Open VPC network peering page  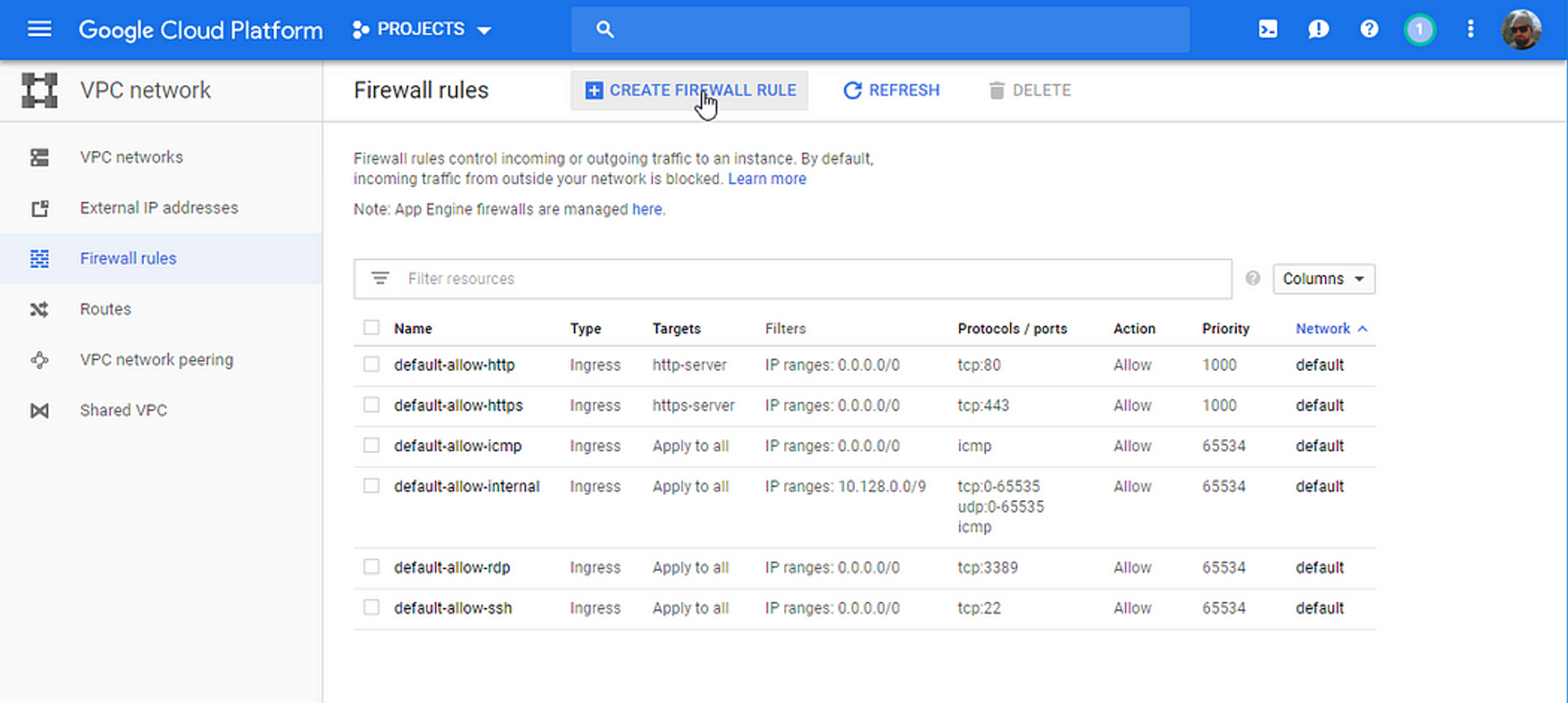pos(157,360)
